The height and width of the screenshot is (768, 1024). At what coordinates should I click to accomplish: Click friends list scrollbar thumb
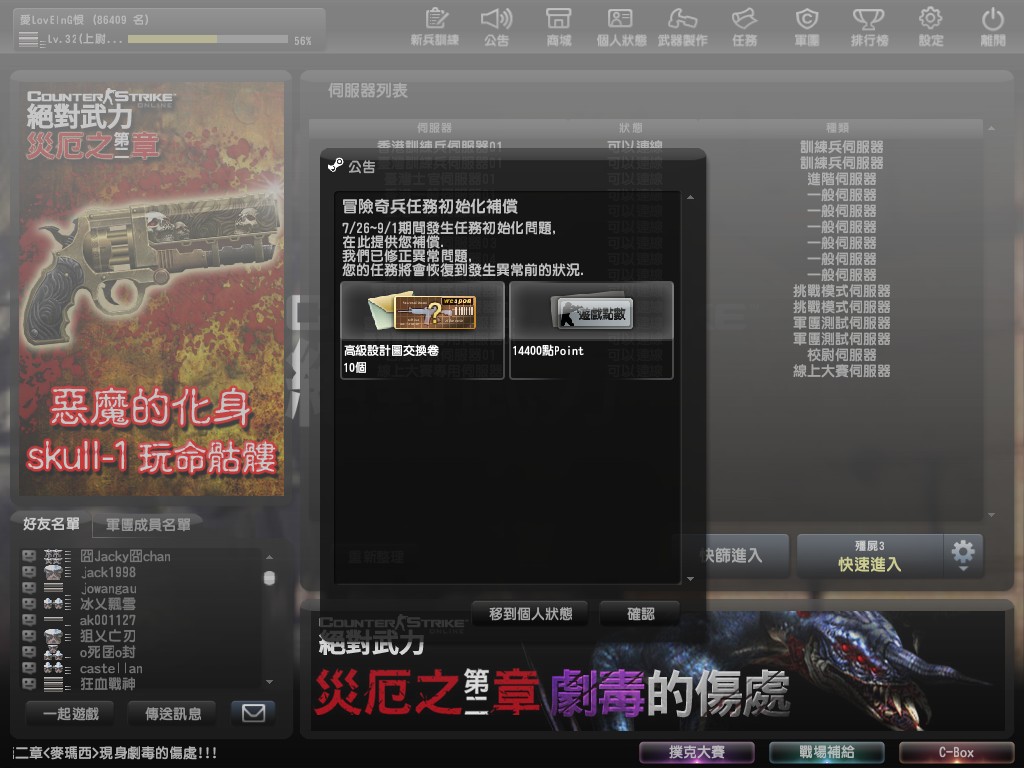pos(269,578)
